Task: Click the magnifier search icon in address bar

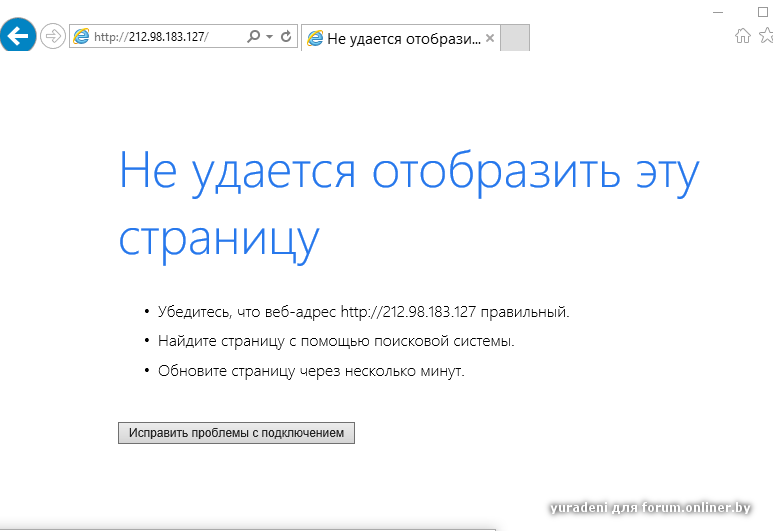Action: 253,37
